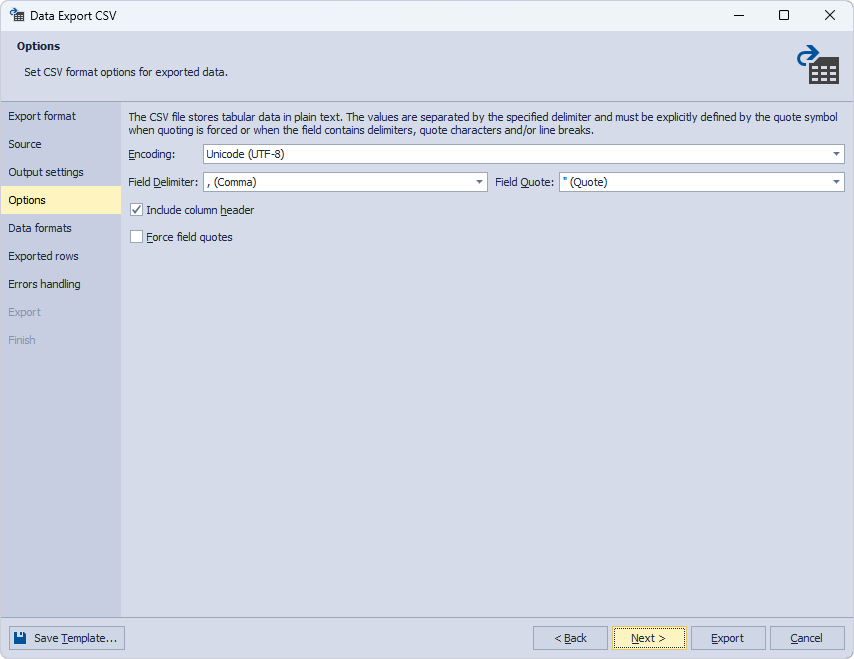Click the Save Template button
This screenshot has height=659, width=854.
(x=67, y=638)
